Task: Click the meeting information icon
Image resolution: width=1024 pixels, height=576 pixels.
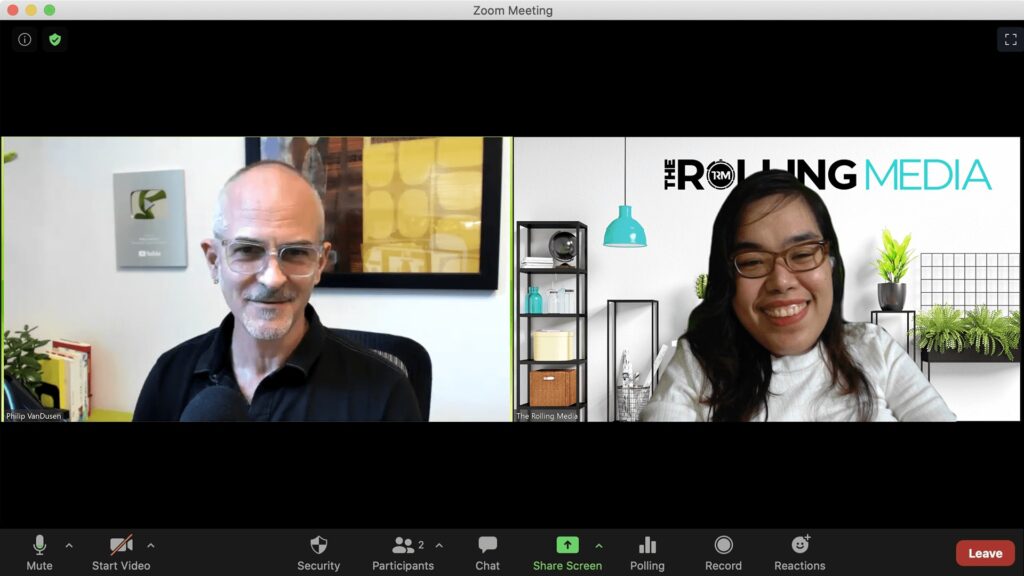Action: click(25, 40)
